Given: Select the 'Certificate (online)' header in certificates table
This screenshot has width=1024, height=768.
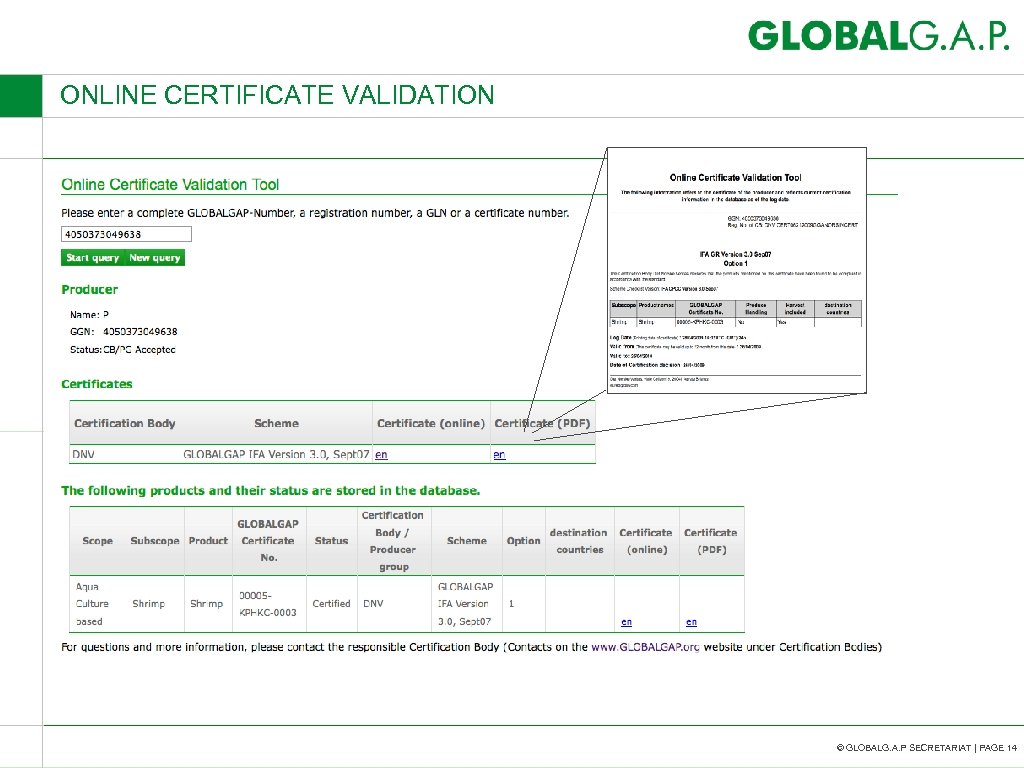Looking at the screenshot, I should [x=431, y=423].
